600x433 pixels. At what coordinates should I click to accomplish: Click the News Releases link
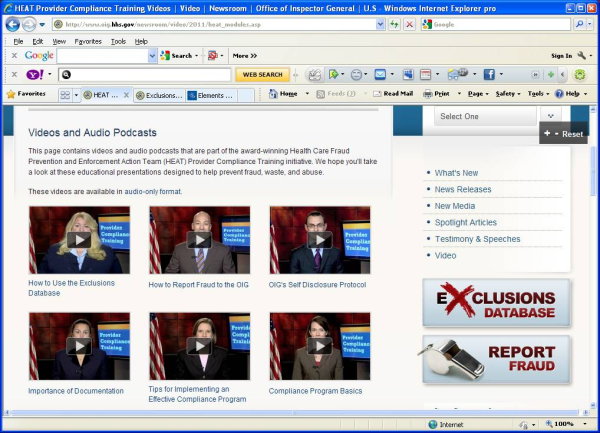tap(462, 189)
